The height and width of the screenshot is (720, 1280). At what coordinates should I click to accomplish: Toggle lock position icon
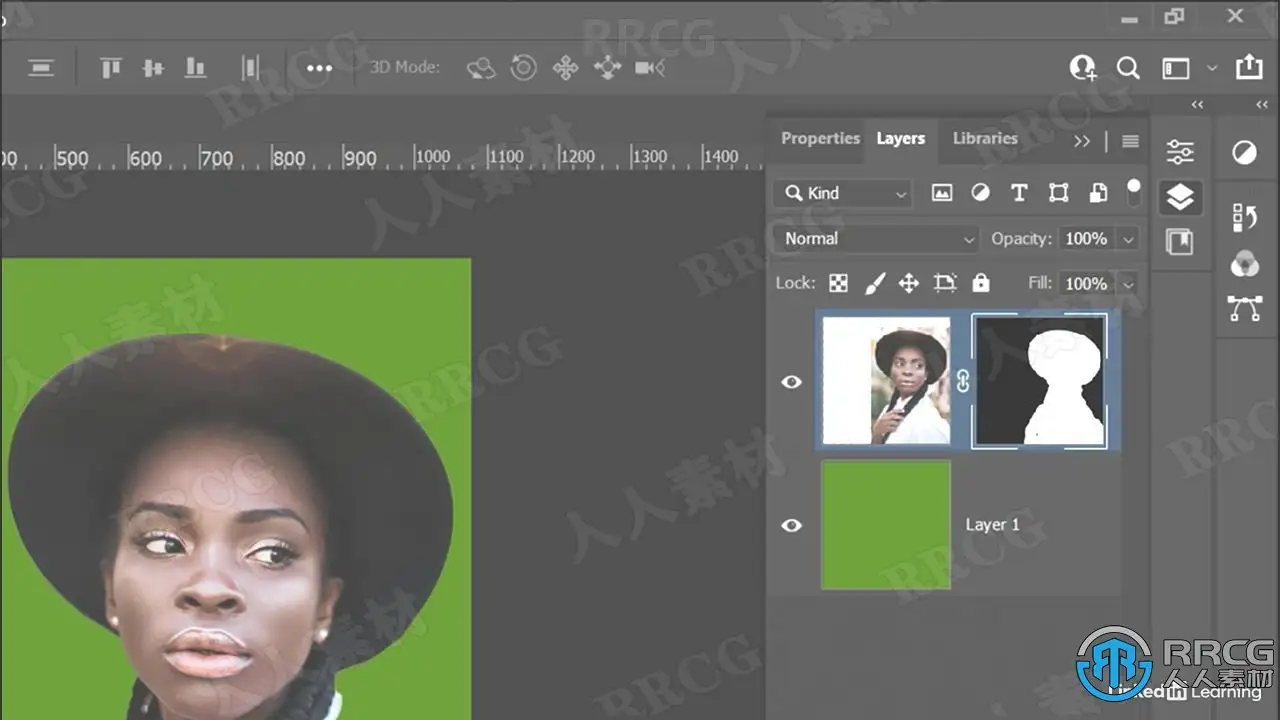pos(908,283)
